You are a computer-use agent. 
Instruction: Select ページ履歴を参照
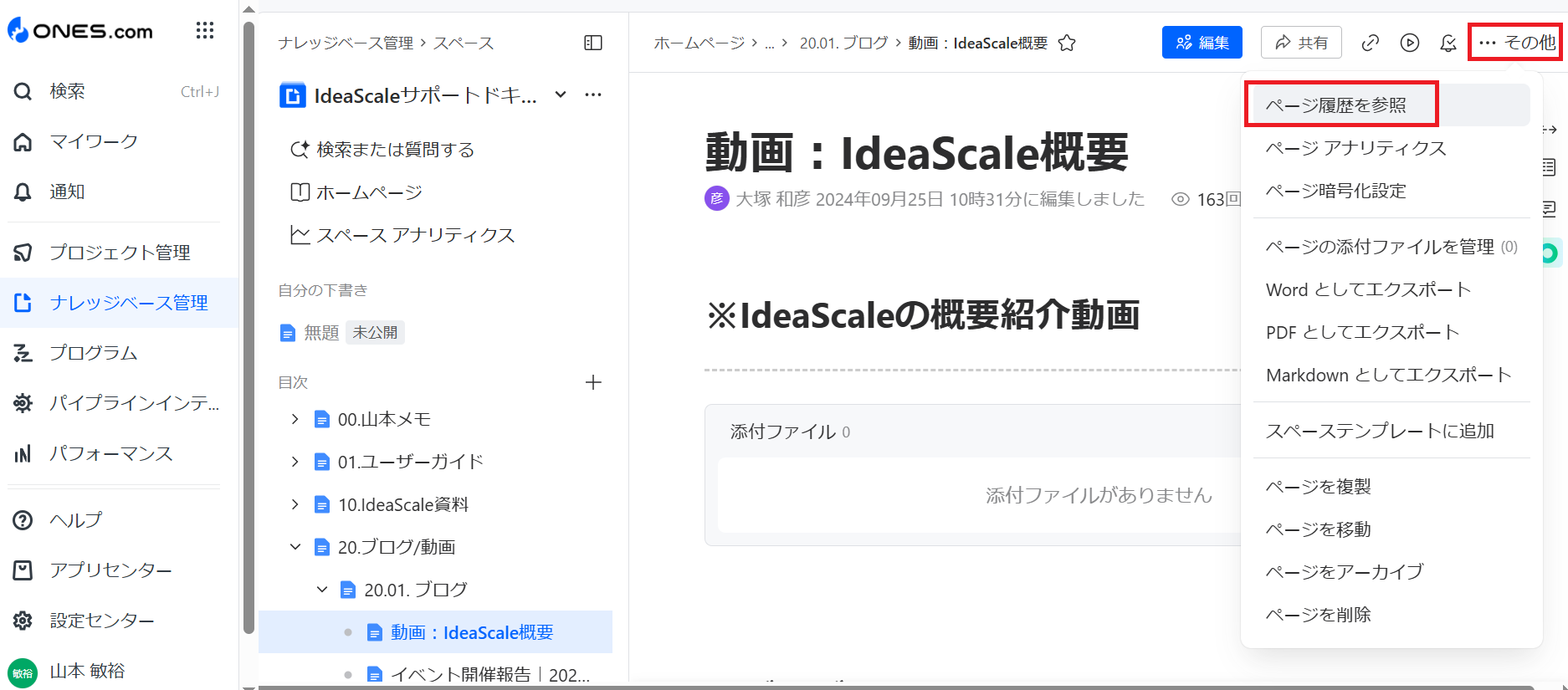pos(1391,105)
